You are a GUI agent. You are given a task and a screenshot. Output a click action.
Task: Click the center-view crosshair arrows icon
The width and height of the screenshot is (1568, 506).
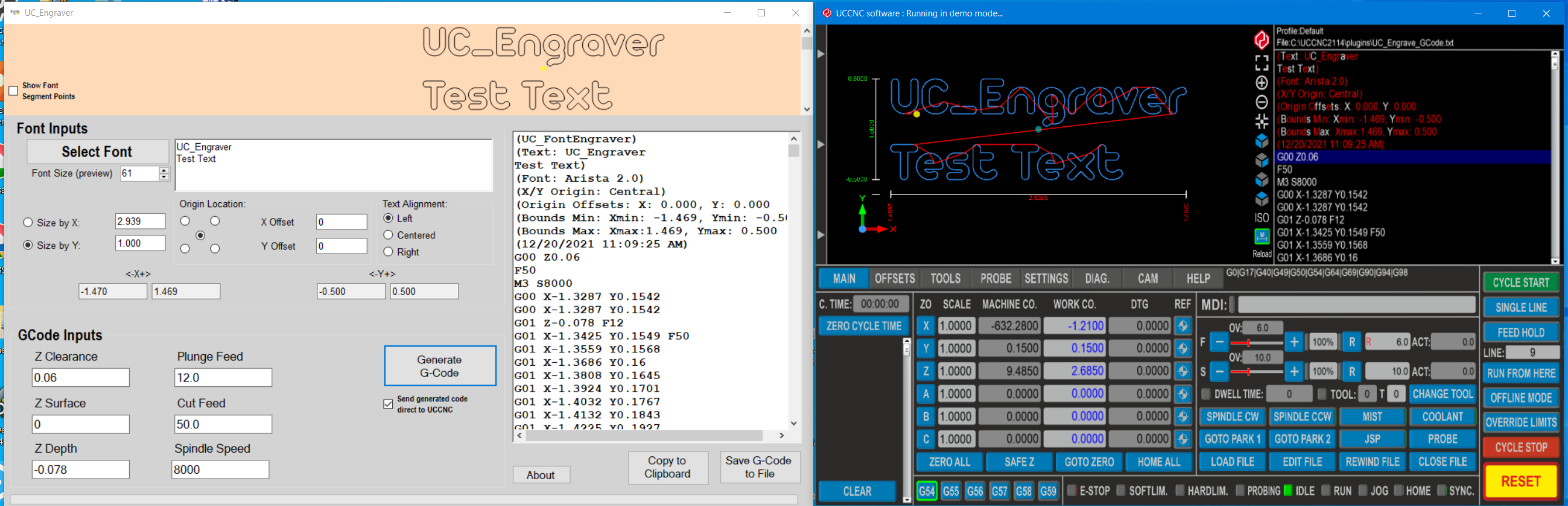(1262, 122)
